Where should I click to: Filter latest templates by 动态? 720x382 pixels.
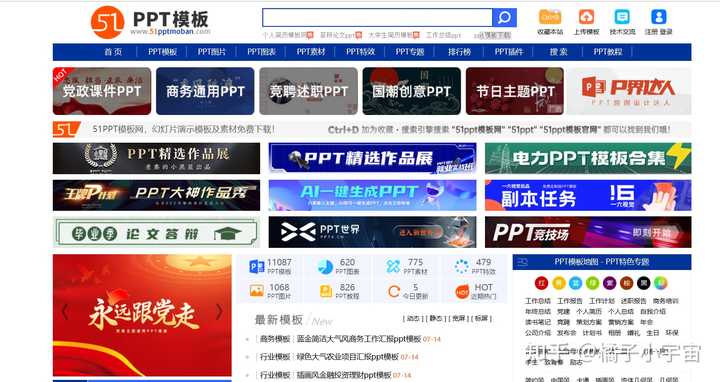[413, 318]
